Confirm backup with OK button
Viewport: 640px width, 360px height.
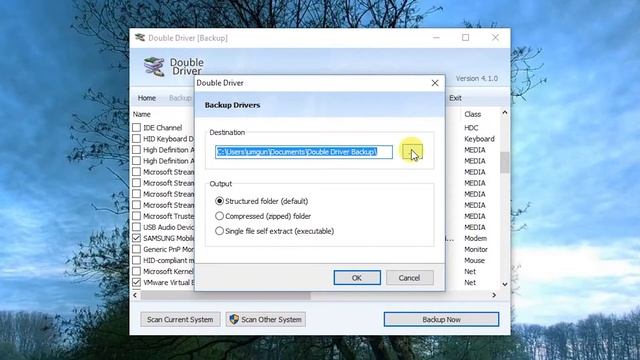click(x=357, y=278)
